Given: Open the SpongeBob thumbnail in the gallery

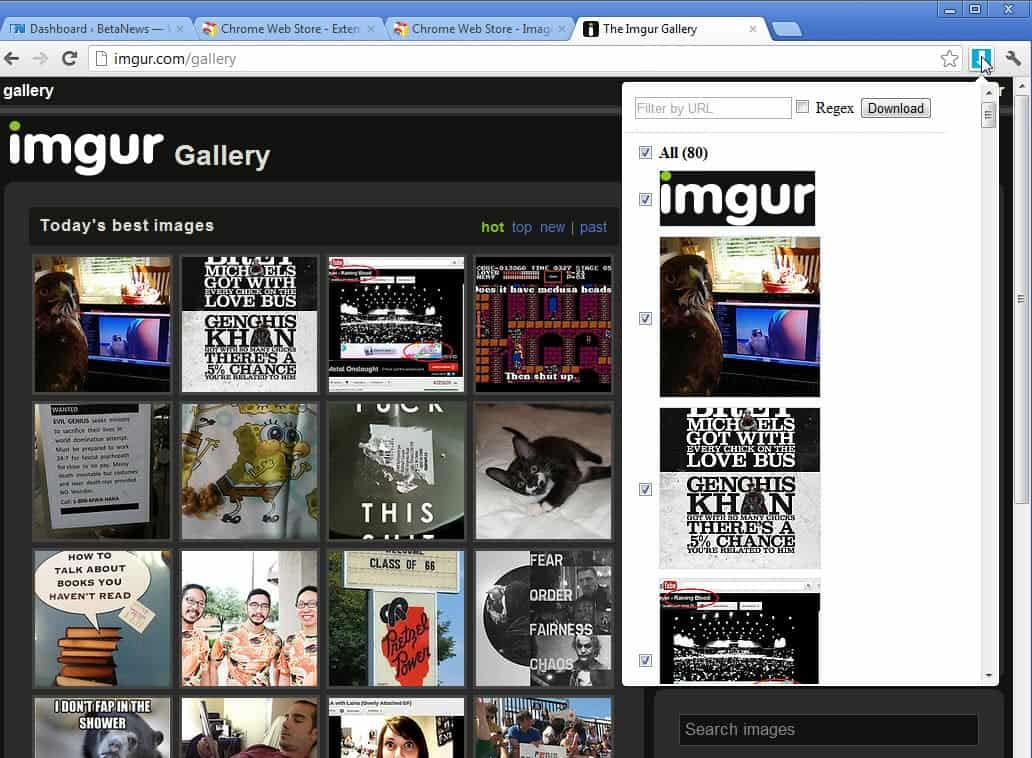Looking at the screenshot, I should point(249,471).
